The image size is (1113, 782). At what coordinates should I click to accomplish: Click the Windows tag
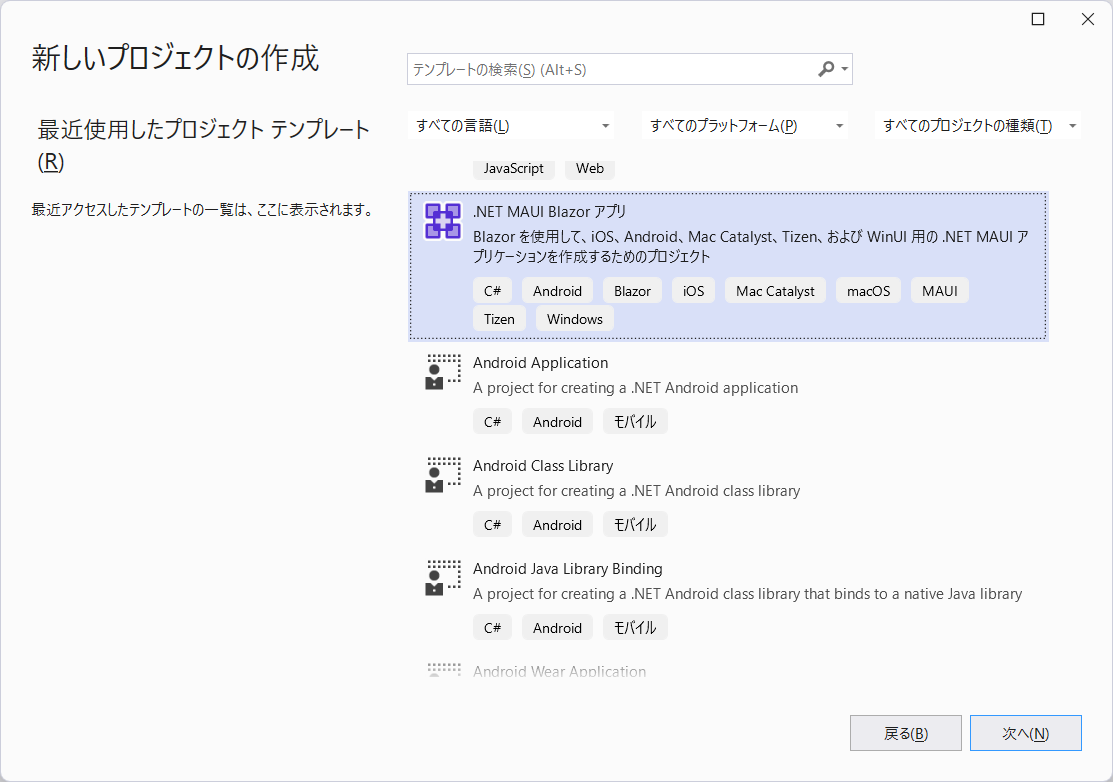click(x=575, y=319)
